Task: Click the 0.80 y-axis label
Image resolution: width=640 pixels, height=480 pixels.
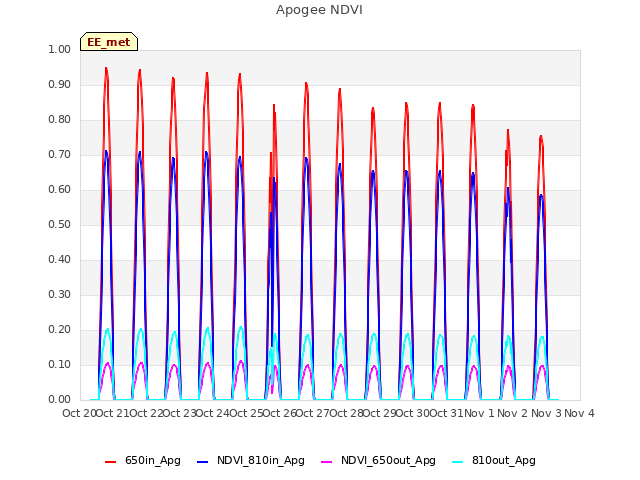Action: coord(60,120)
